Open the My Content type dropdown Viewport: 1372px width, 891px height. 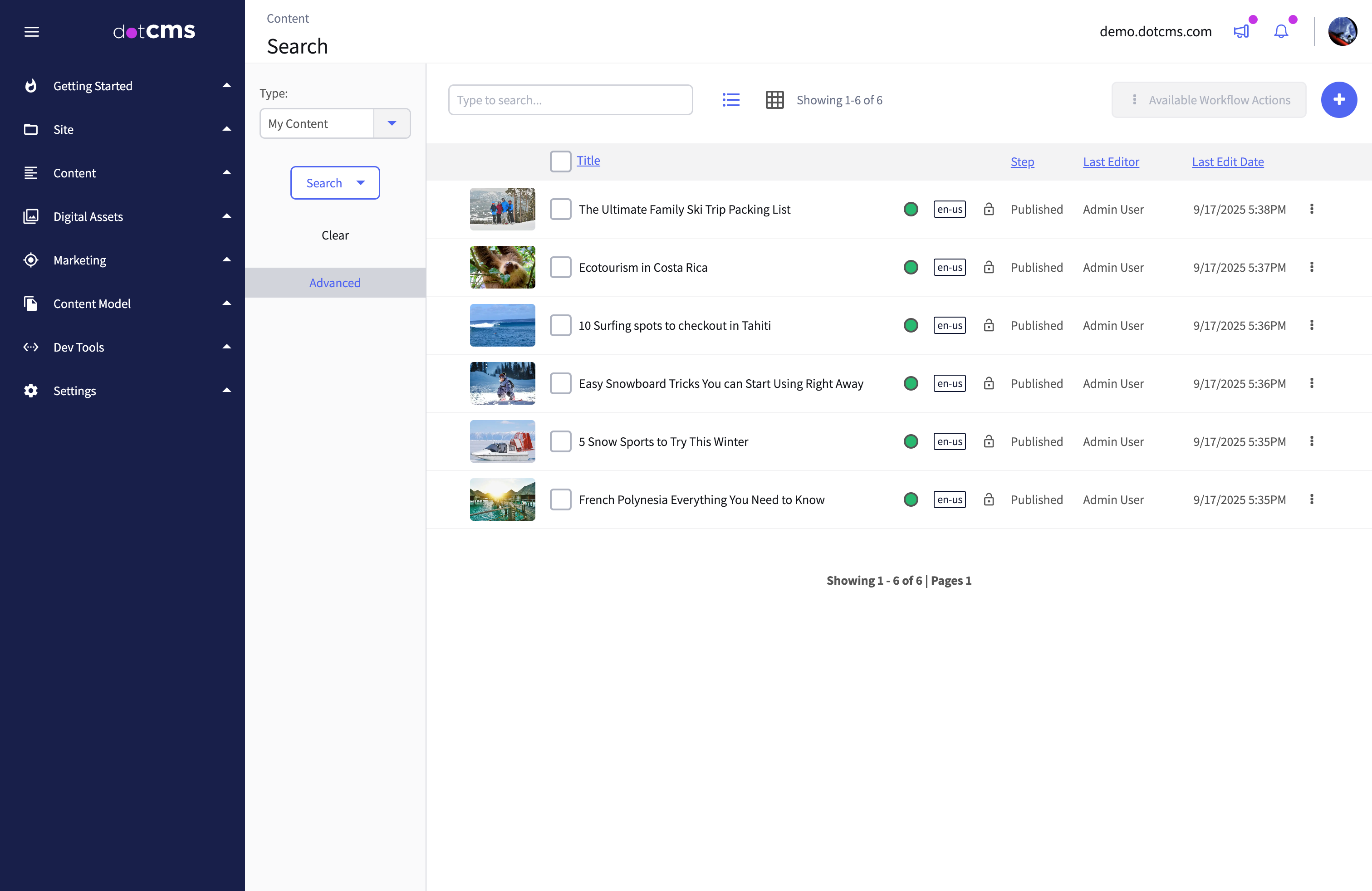pos(392,123)
